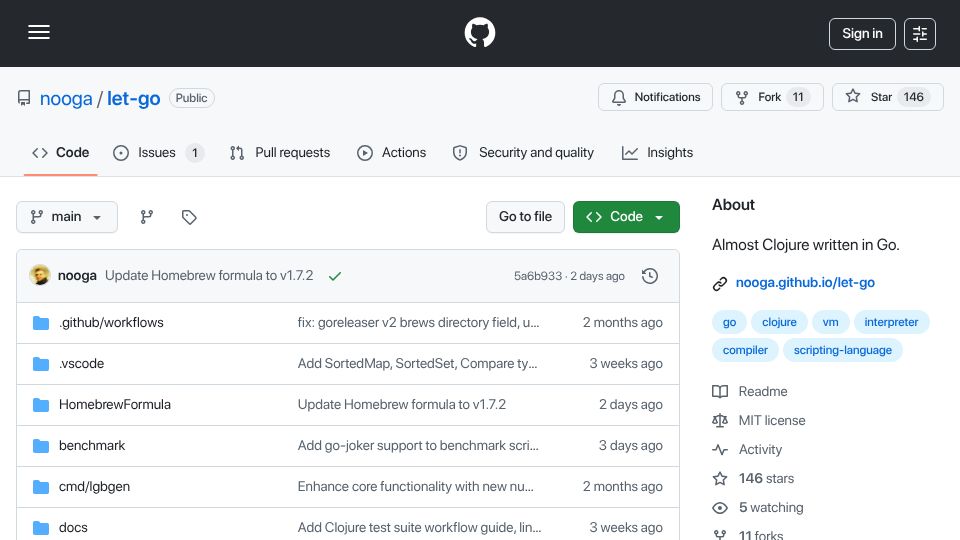Viewport: 960px width, 540px height.
Task: Click nooga's avatar in latest commit
Action: (40, 276)
